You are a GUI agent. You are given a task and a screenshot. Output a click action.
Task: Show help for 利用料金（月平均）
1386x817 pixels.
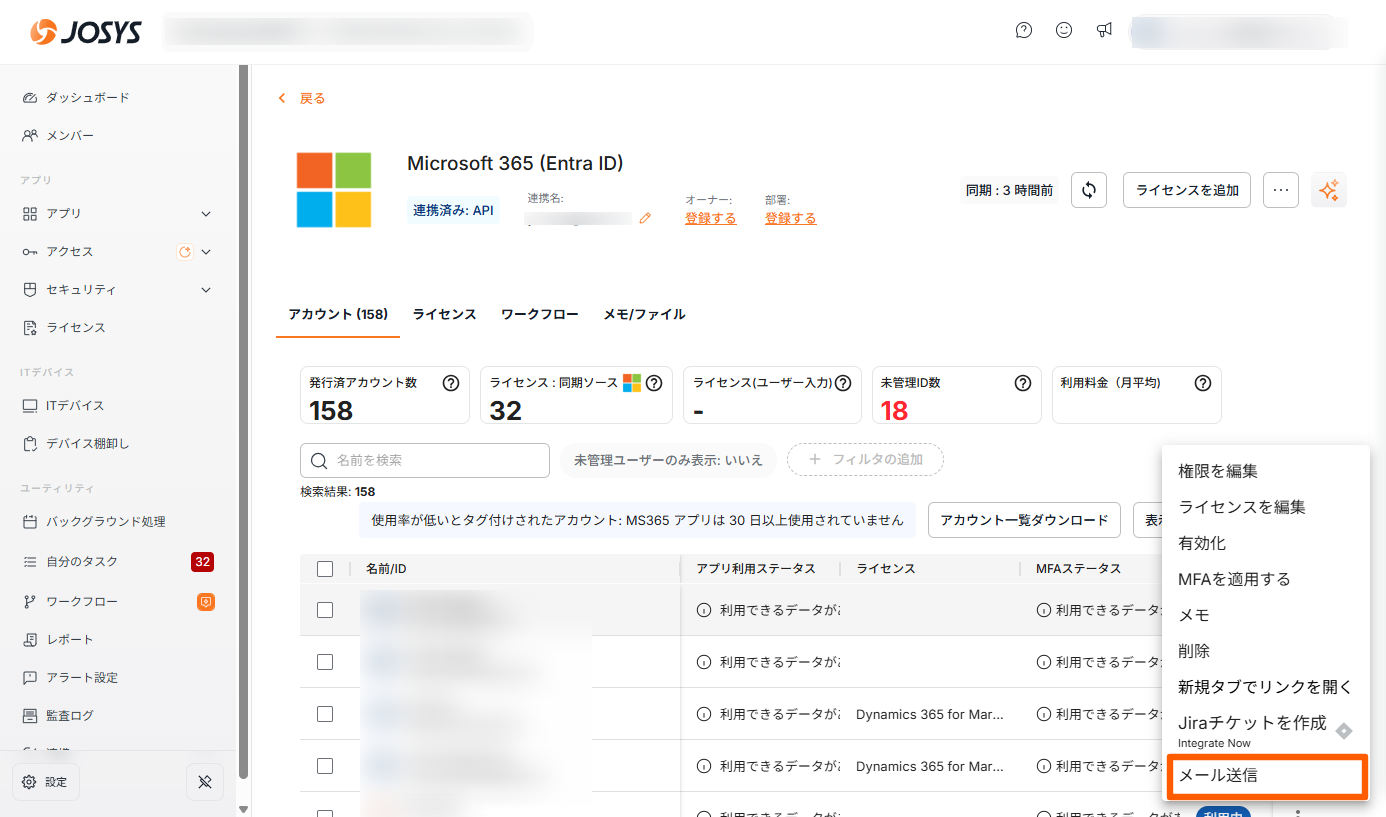1203,382
